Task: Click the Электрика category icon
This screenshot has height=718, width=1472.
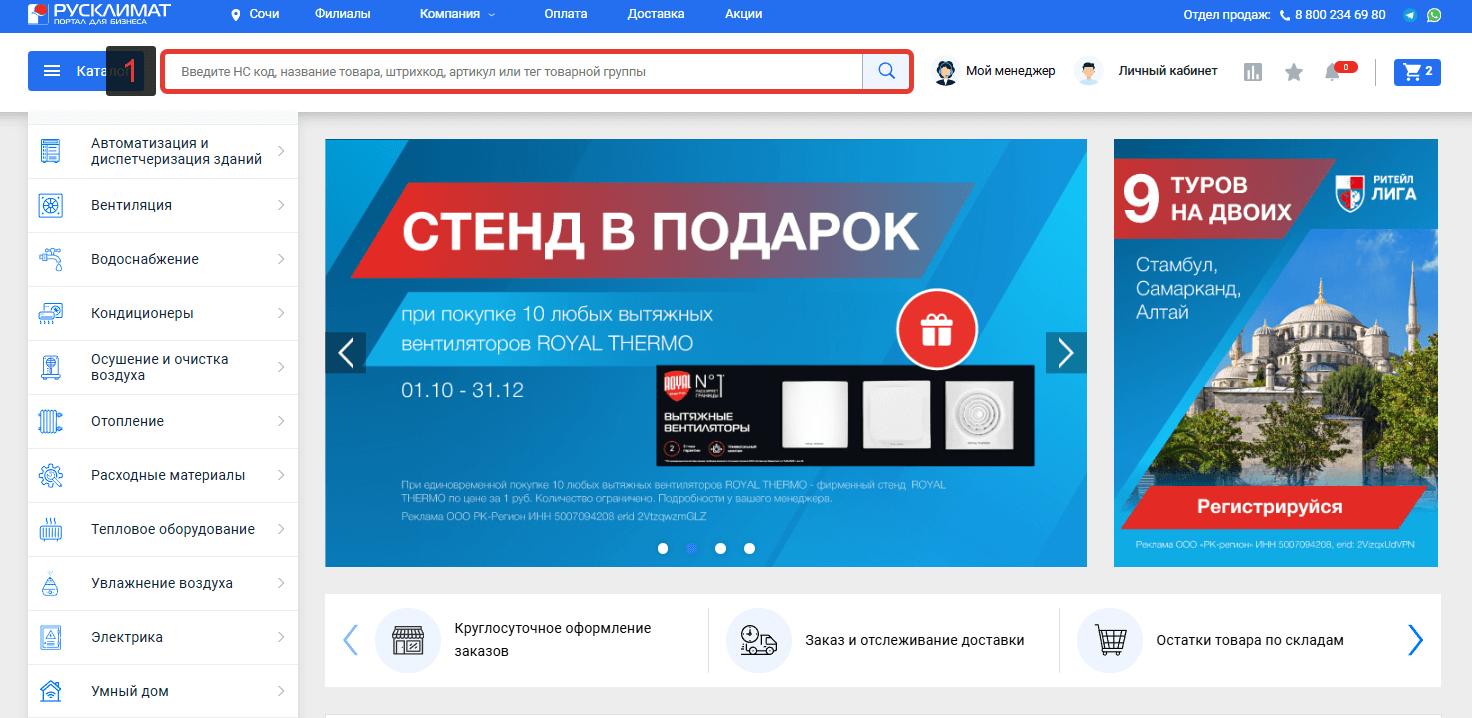Action: coord(50,637)
